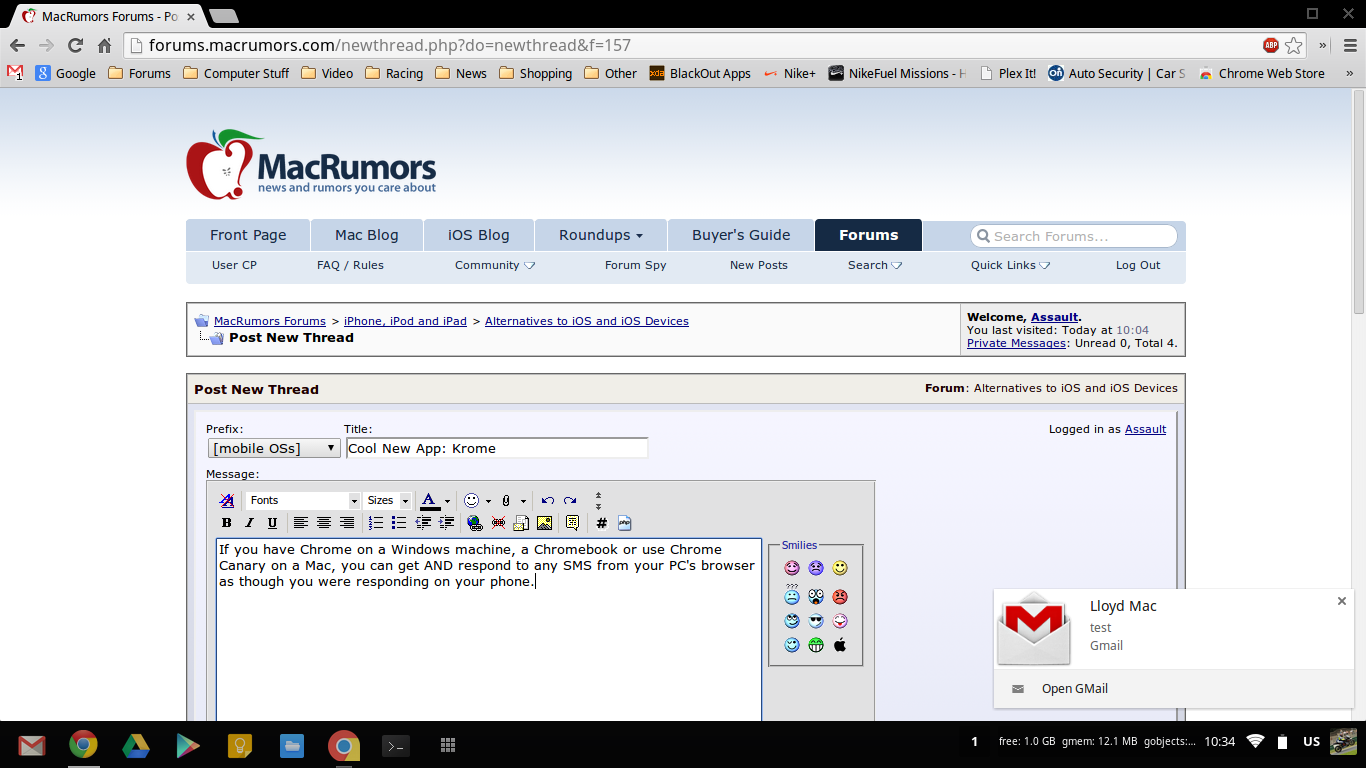
Task: Click the Remove Text Formatting icon
Action: coord(227,500)
